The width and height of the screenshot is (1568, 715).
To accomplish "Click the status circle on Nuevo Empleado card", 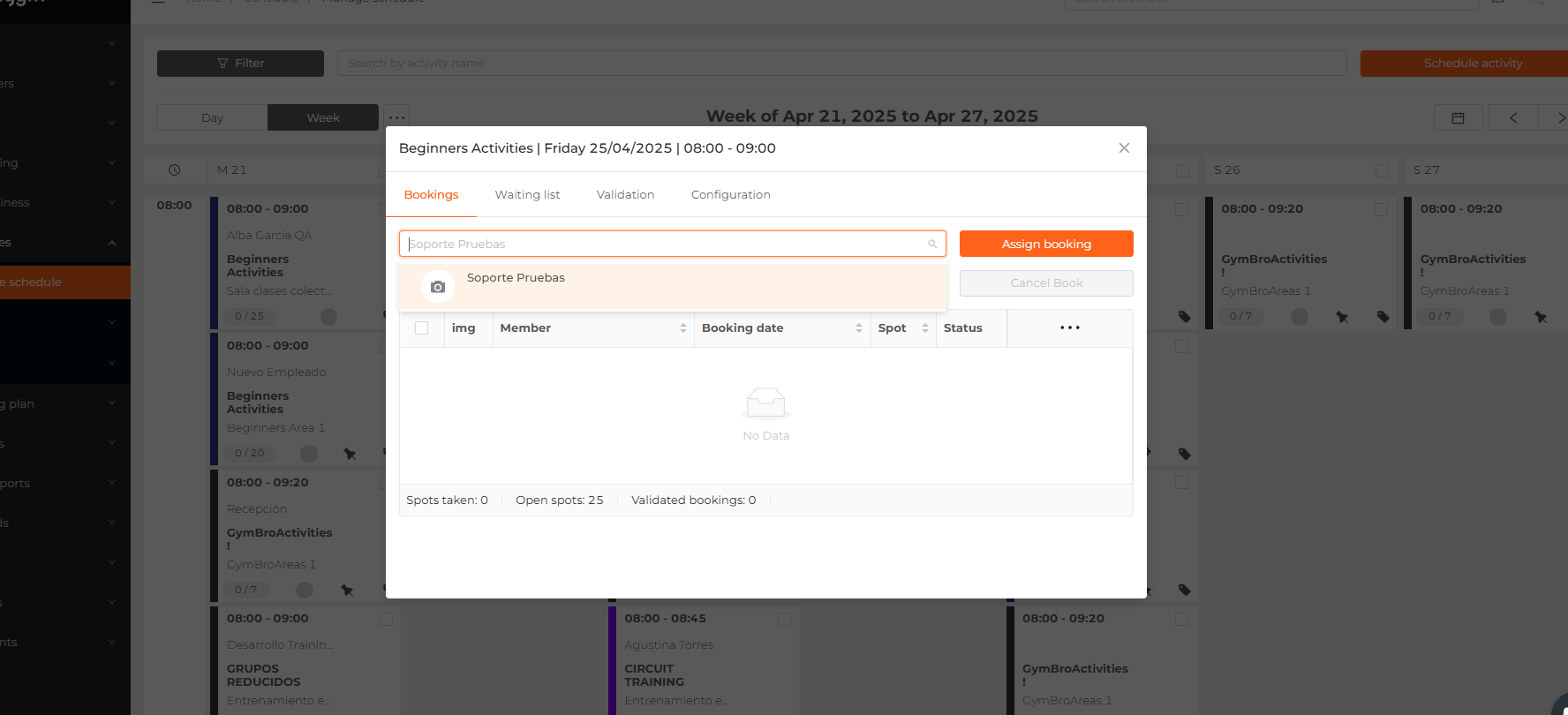I will pyautogui.click(x=309, y=453).
